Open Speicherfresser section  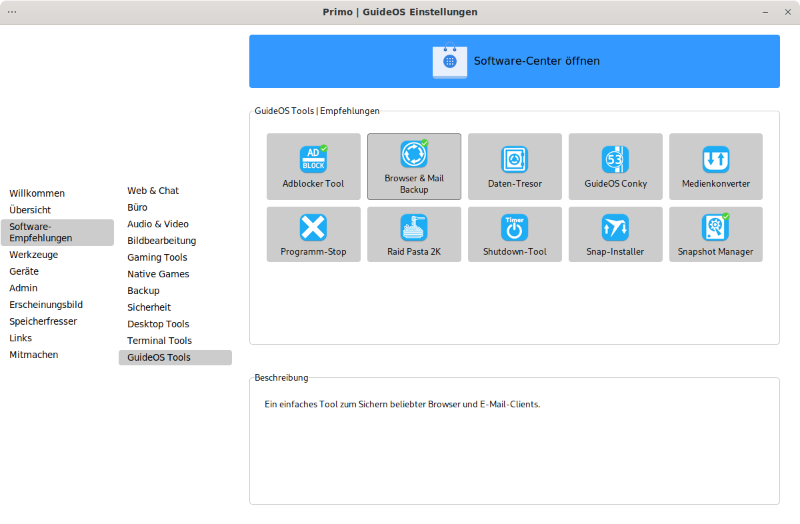(x=43, y=321)
